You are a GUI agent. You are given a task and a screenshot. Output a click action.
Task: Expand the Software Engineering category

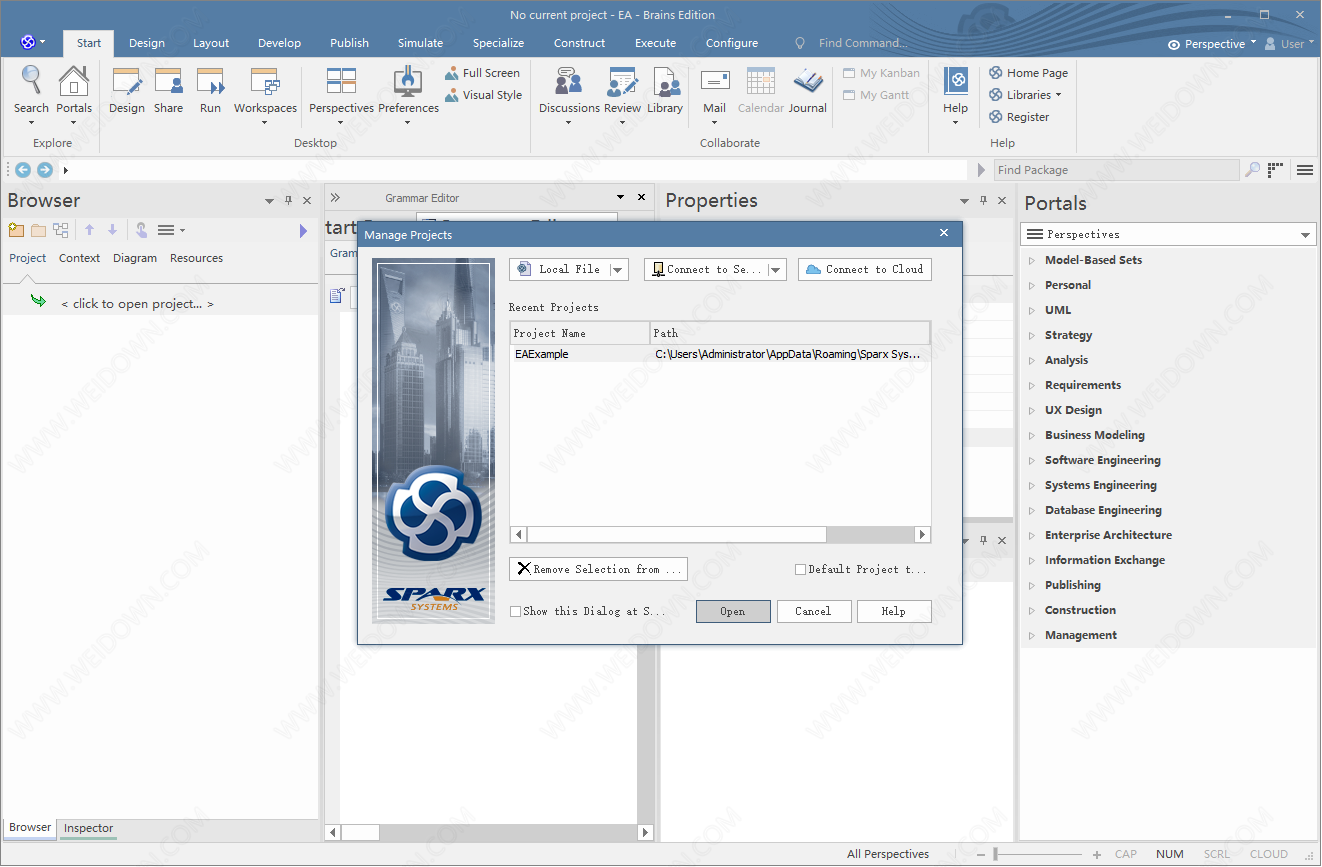tap(1032, 460)
